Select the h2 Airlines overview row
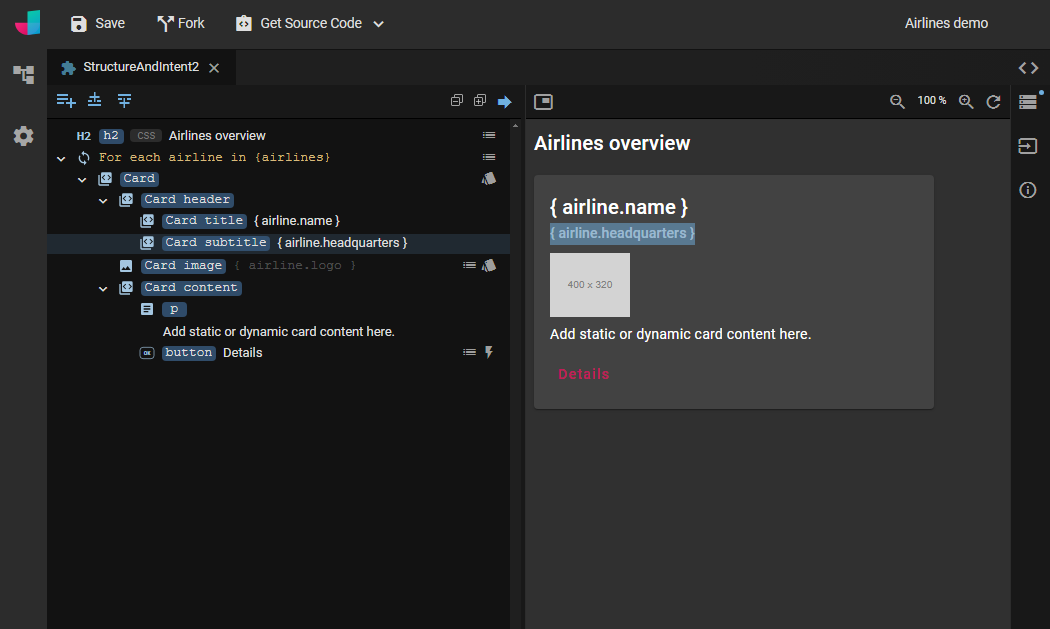The height and width of the screenshot is (629, 1050). 278,136
